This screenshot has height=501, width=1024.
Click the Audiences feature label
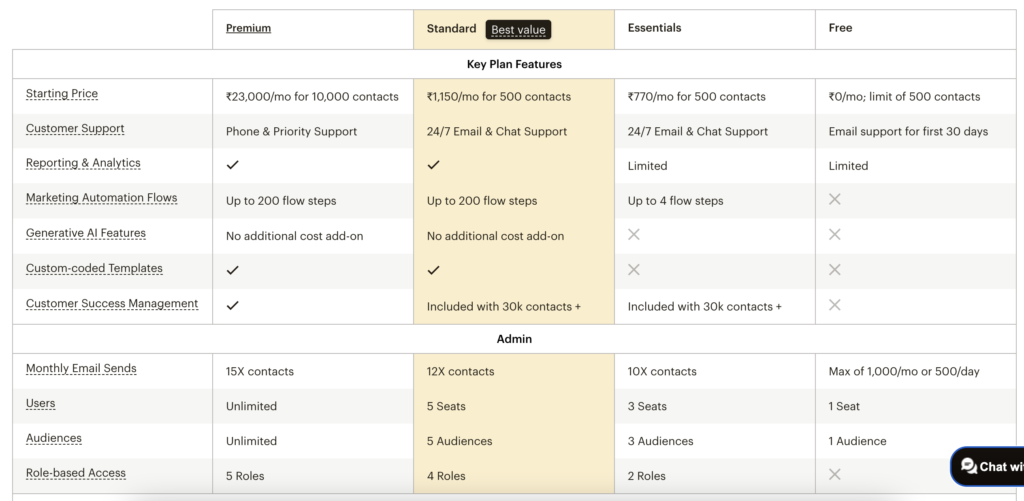[x=54, y=439]
